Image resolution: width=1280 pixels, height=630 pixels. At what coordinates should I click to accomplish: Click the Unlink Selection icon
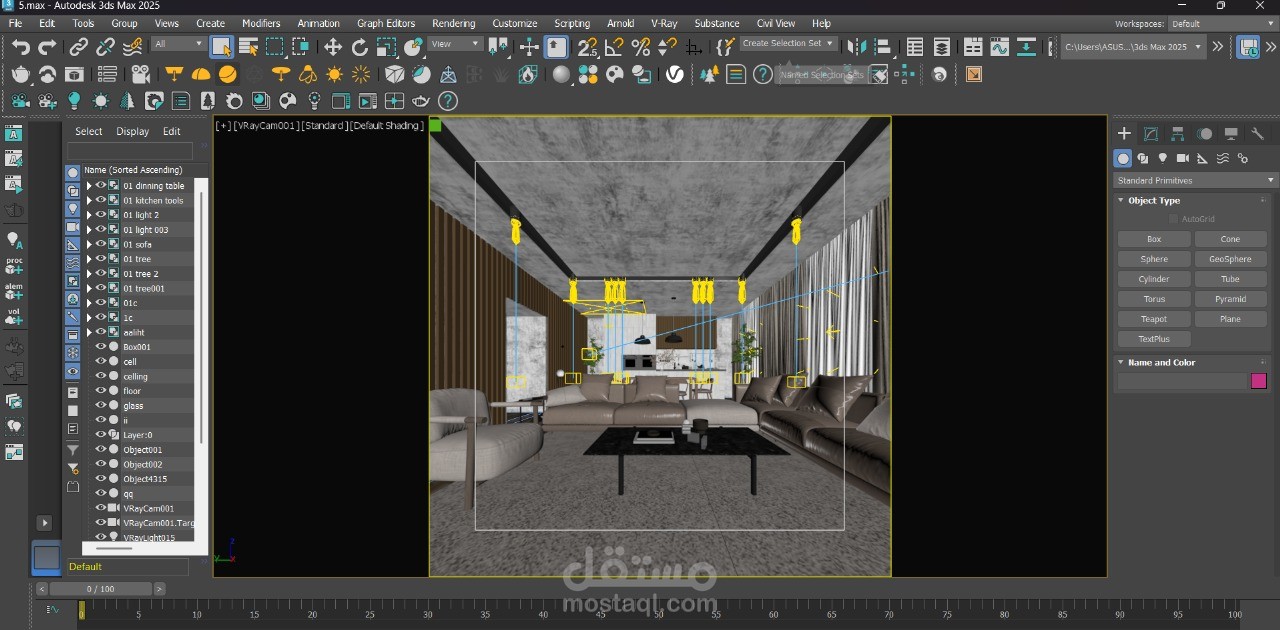(x=105, y=46)
